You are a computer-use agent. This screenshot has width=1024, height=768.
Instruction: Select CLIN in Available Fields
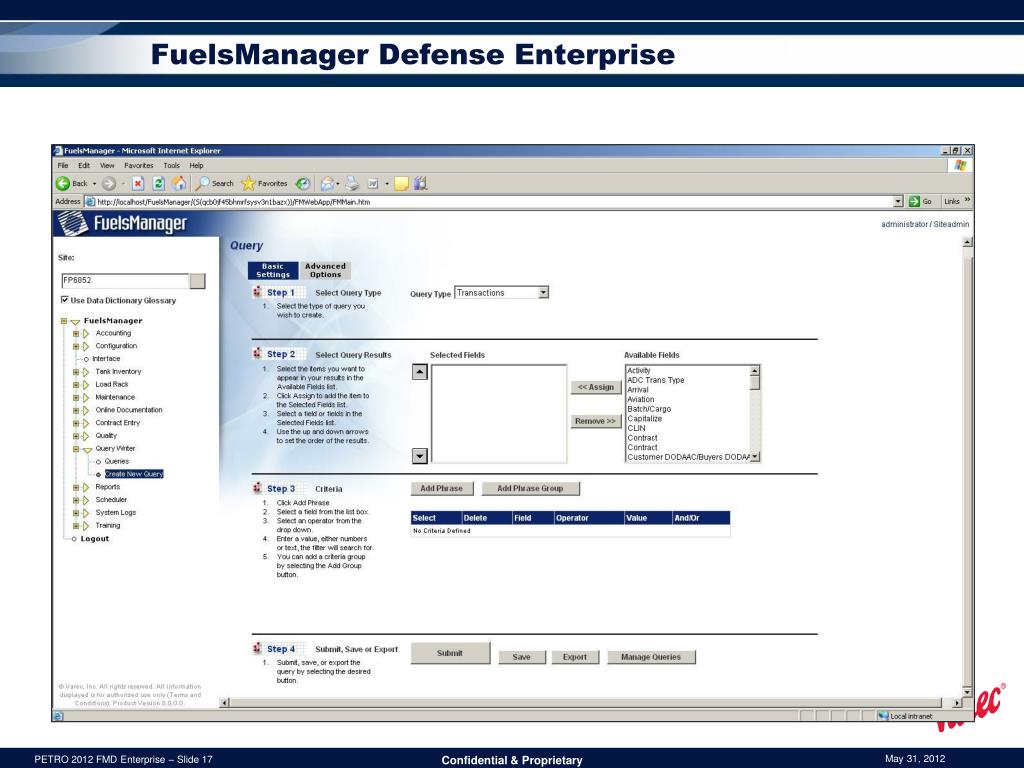click(636, 428)
